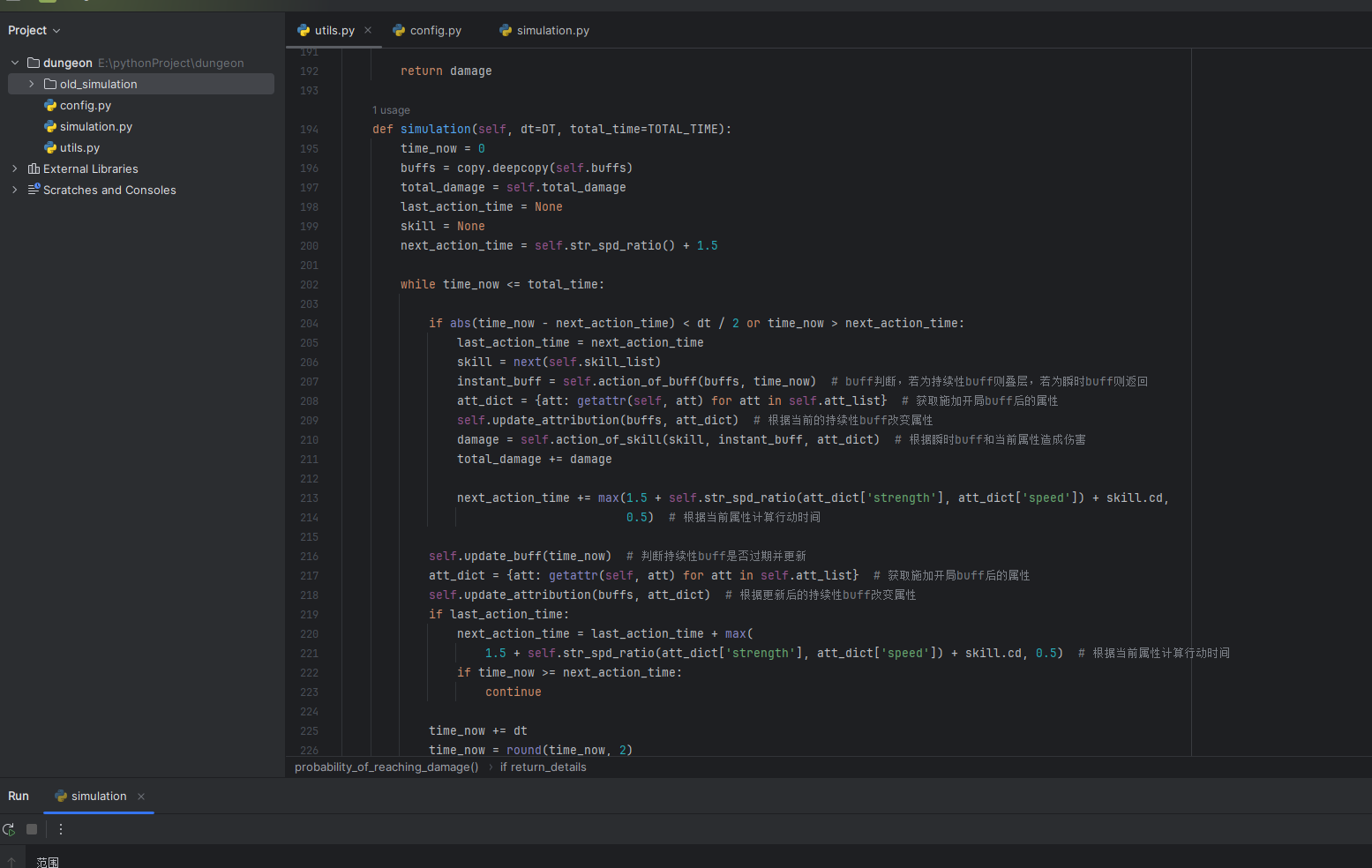The height and width of the screenshot is (868, 1372).
Task: Click the 'while time_now <= total_time:' line
Action: point(503,284)
